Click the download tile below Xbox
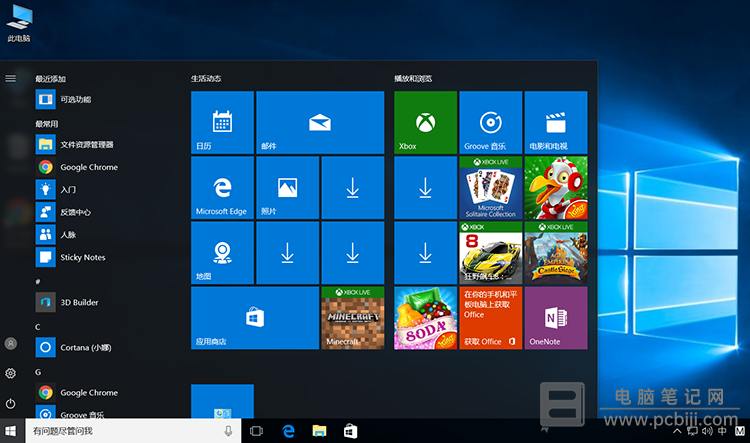This screenshot has width=750, height=443. (425, 188)
